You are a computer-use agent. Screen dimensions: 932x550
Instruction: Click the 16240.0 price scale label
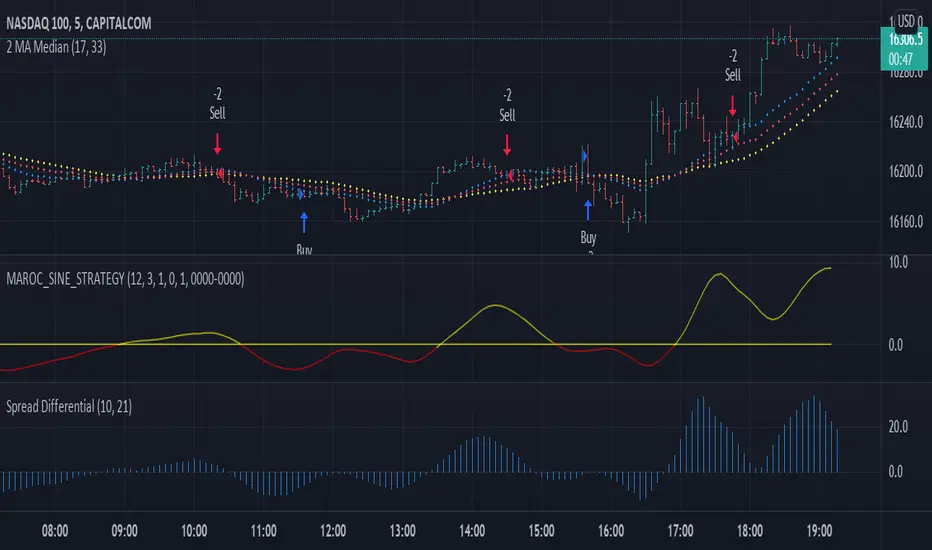point(906,122)
